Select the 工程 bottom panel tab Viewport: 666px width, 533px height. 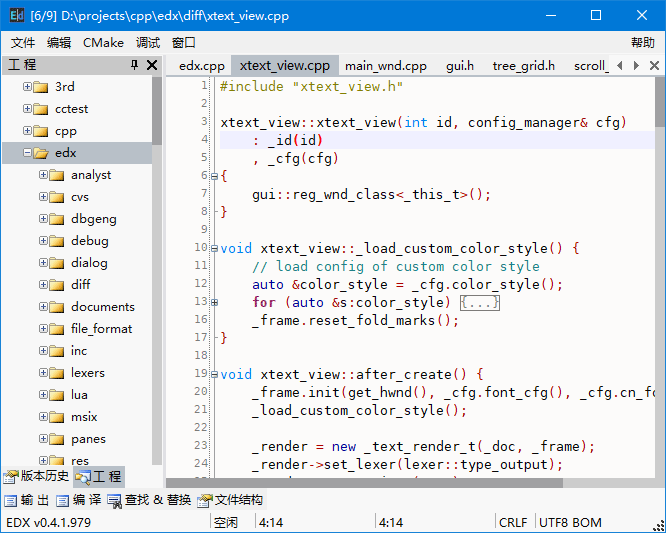(99, 477)
